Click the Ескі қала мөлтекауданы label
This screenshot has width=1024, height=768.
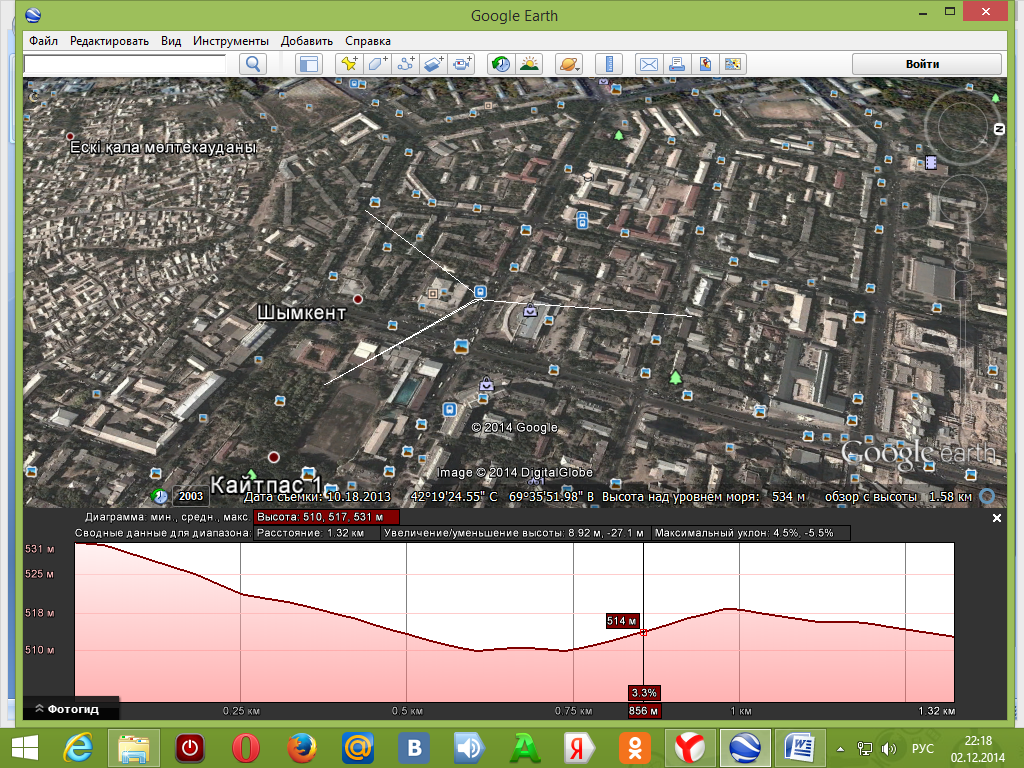click(163, 147)
